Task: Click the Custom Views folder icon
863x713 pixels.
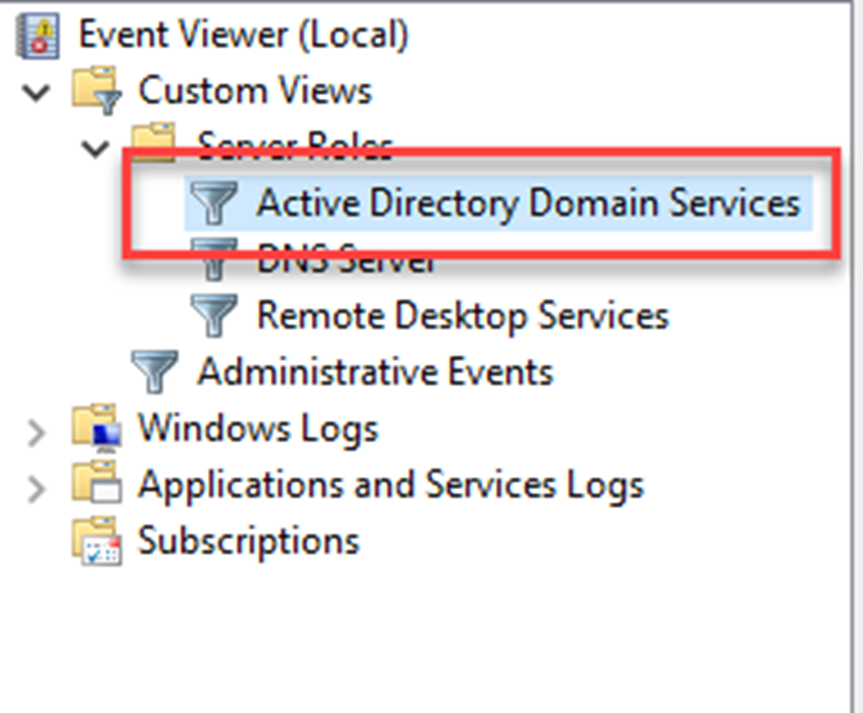Action: [96, 91]
